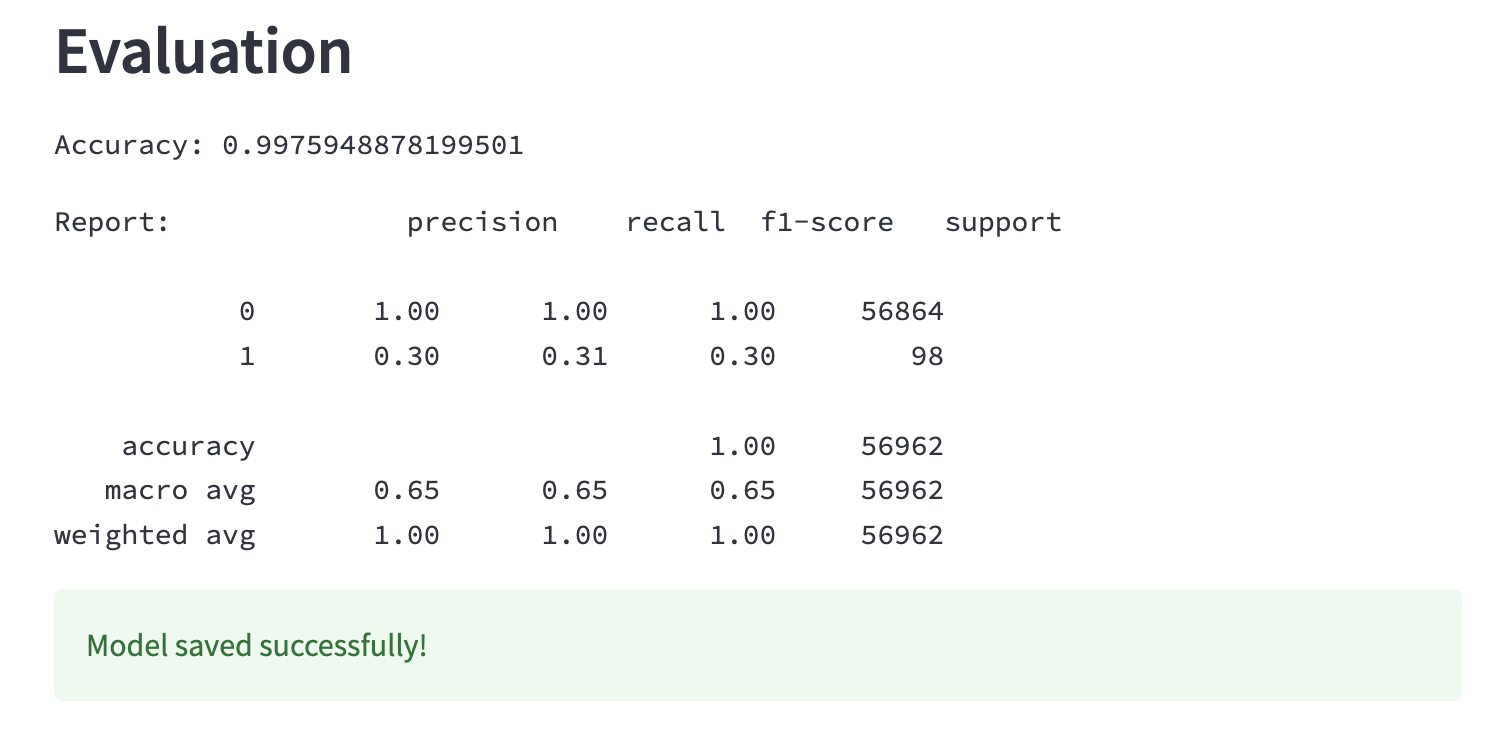Click the Evaluation heading

204,51
